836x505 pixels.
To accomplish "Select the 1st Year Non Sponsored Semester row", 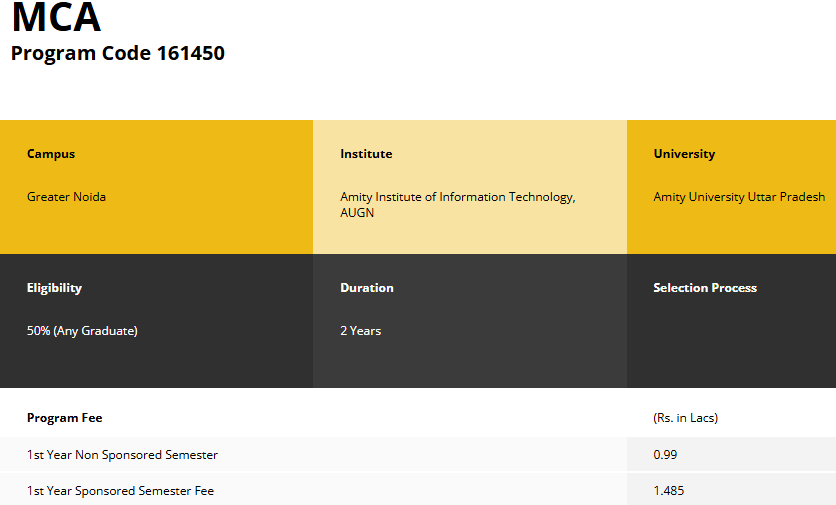I will (122, 455).
